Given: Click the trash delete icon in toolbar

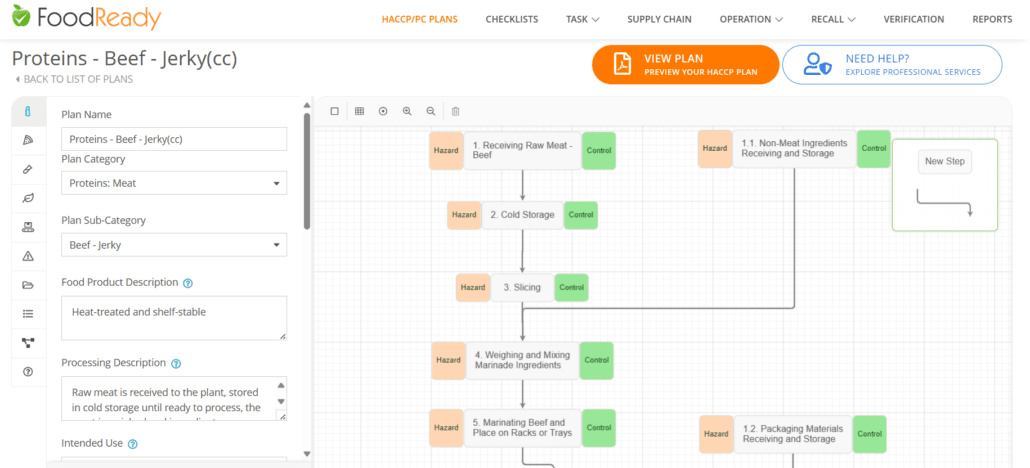Looking at the screenshot, I should 455,111.
